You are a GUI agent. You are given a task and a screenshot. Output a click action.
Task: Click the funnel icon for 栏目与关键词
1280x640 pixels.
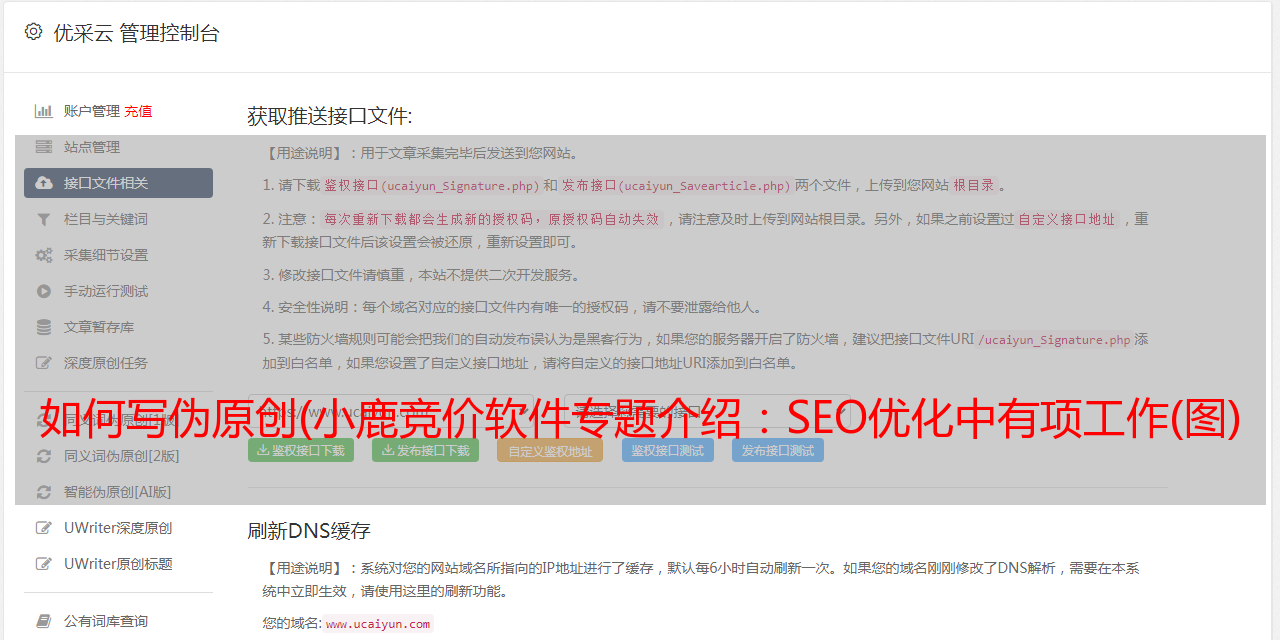(x=44, y=219)
